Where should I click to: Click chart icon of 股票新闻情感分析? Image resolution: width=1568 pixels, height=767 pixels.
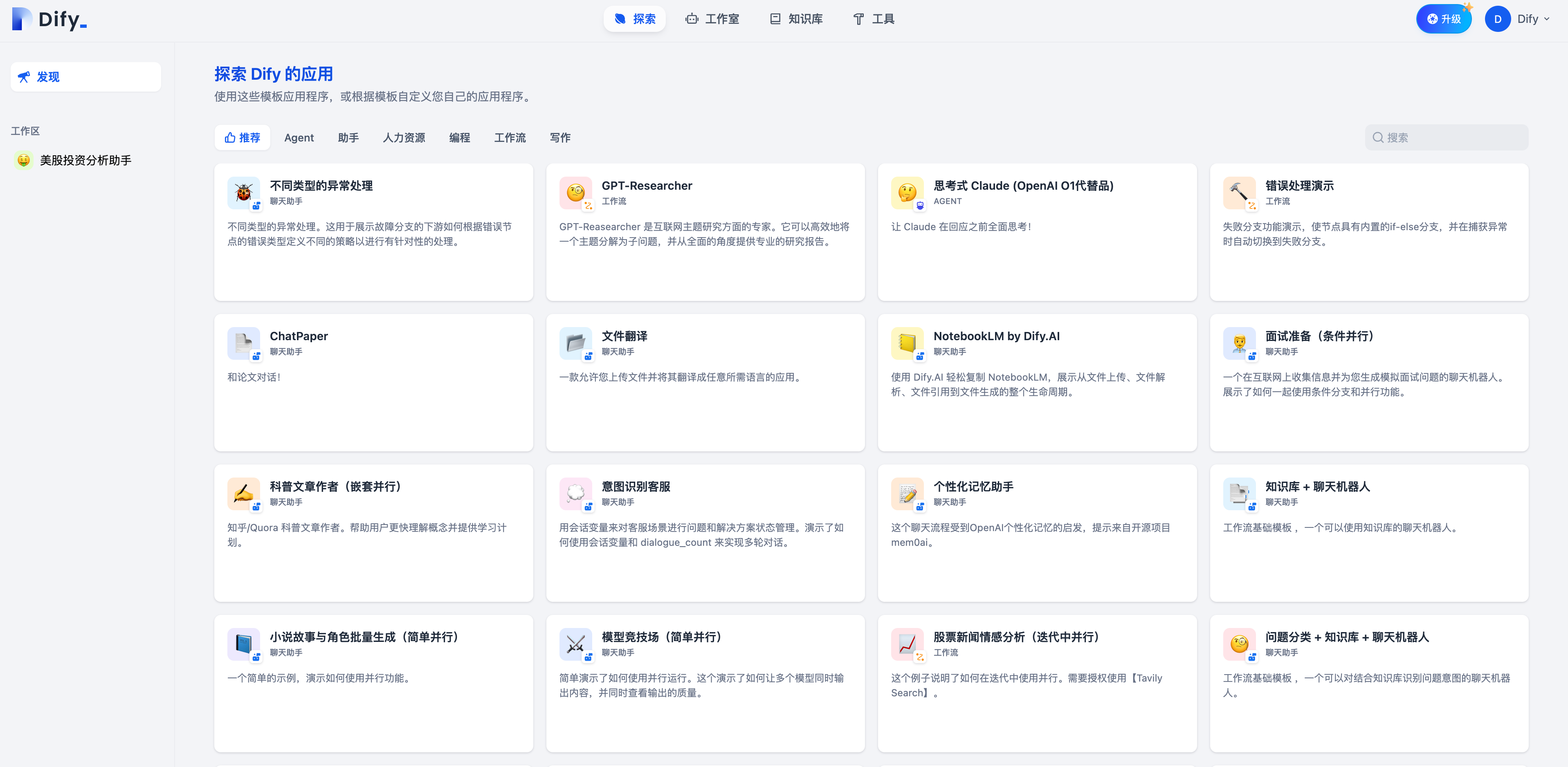tap(907, 644)
